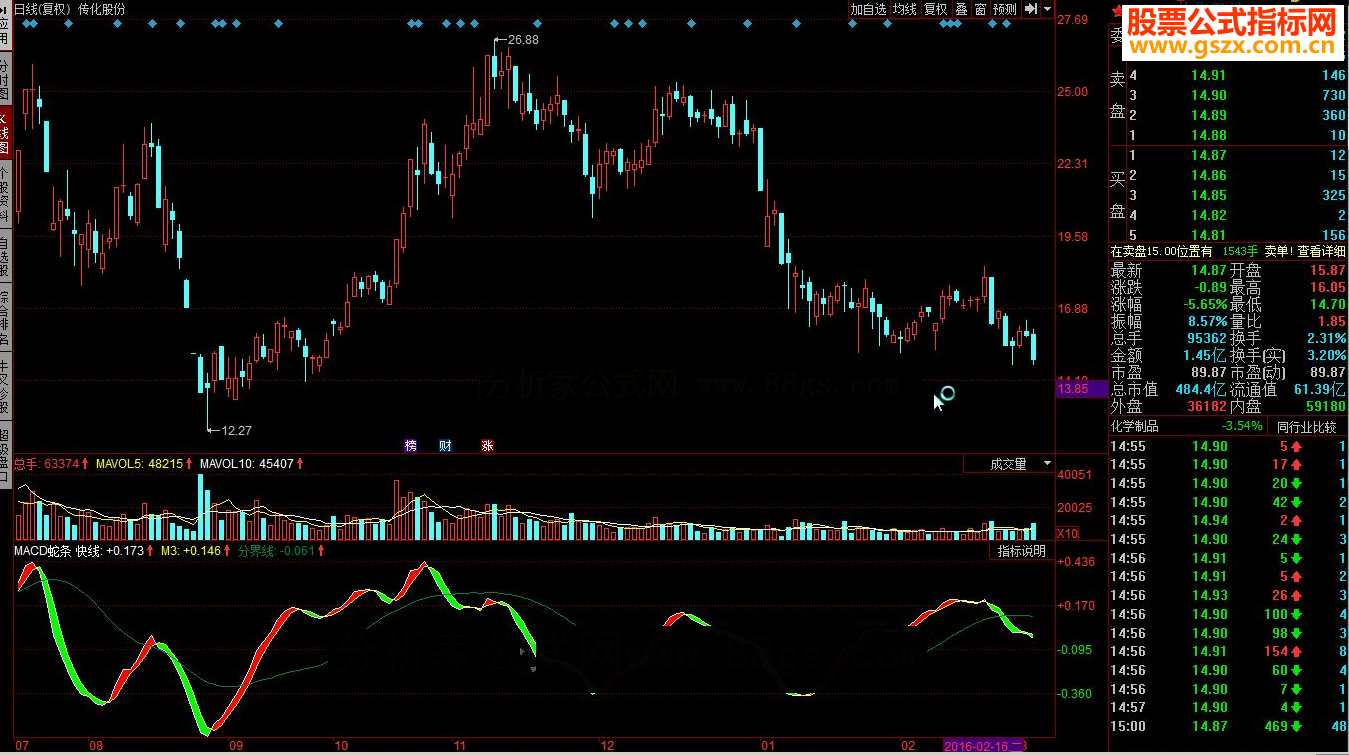This screenshot has height=755, width=1349.
Task: Click the 涨幅 value -5.65%
Action: (1203, 304)
